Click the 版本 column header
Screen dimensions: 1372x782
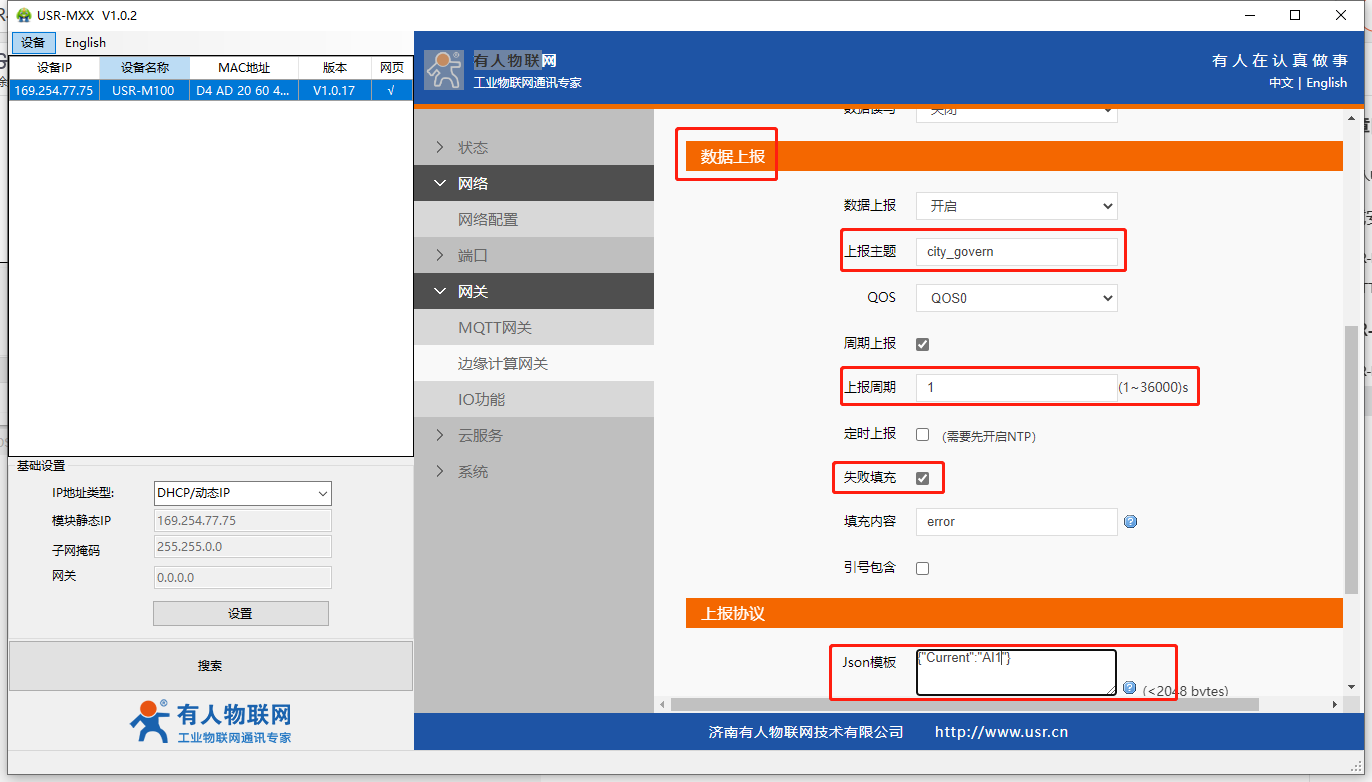(x=335, y=68)
